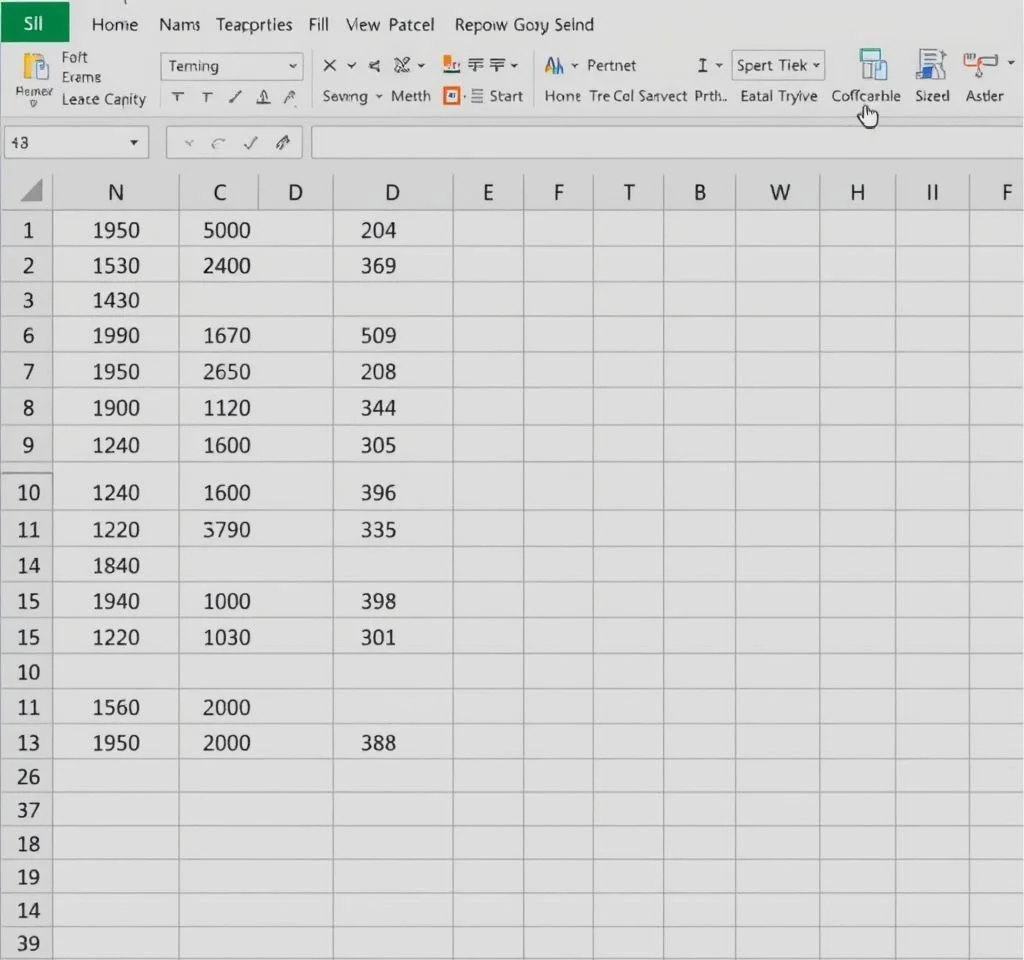Click inside the formula bar input field
The width and height of the screenshot is (1024, 960).
coord(660,143)
